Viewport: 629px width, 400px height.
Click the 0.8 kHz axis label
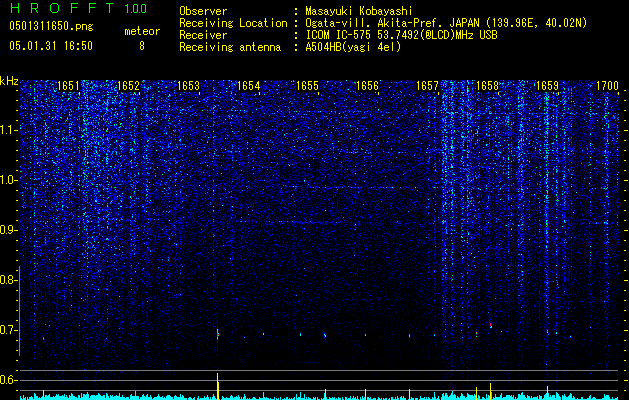[8, 280]
